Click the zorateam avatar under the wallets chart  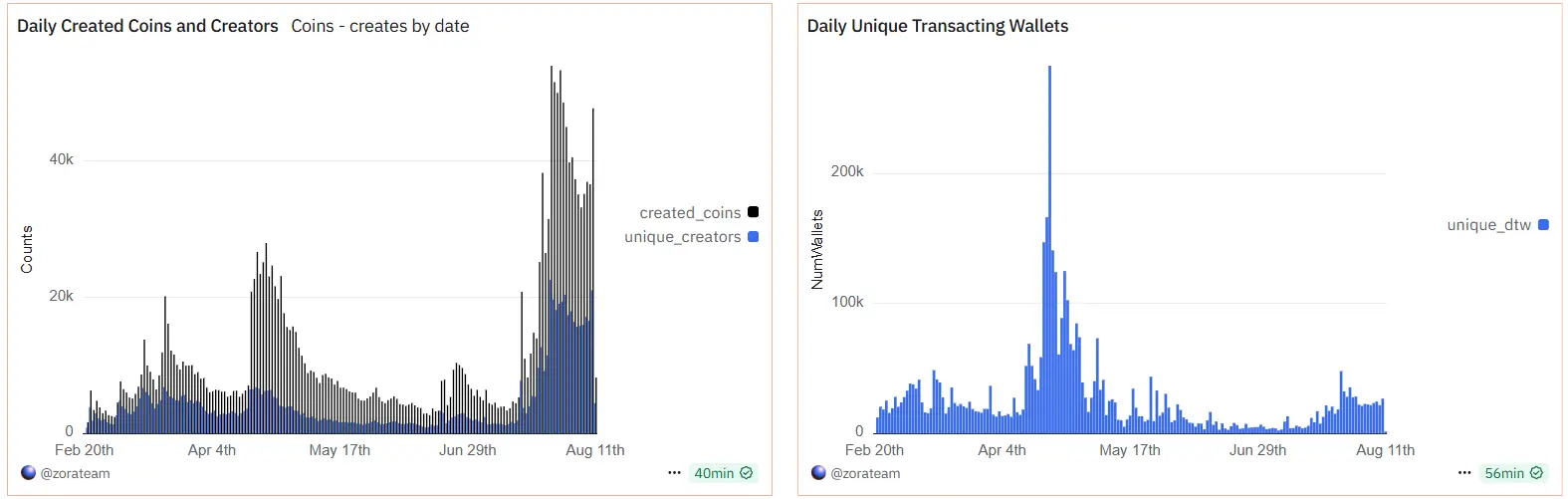[818, 473]
